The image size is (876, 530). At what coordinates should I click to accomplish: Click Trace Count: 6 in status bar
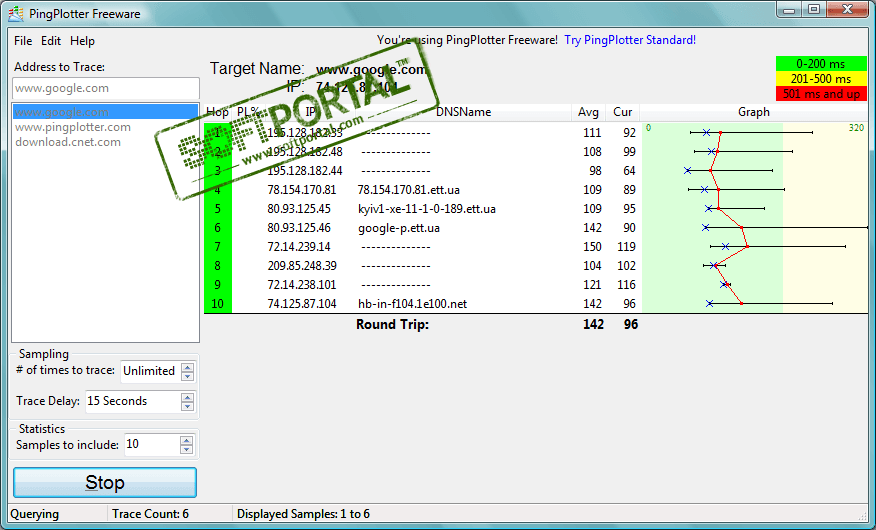150,514
